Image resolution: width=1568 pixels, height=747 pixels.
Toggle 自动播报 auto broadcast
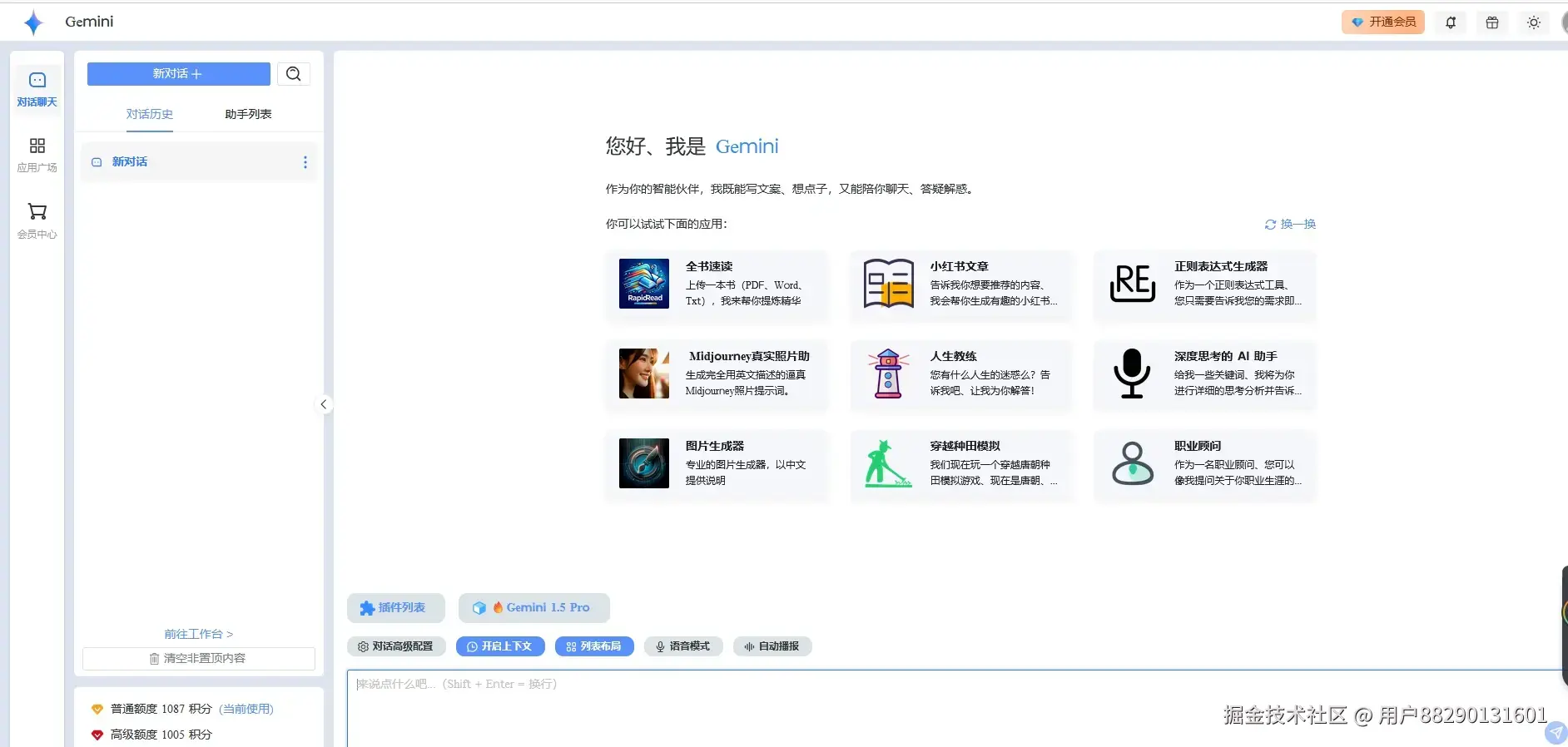(x=772, y=646)
